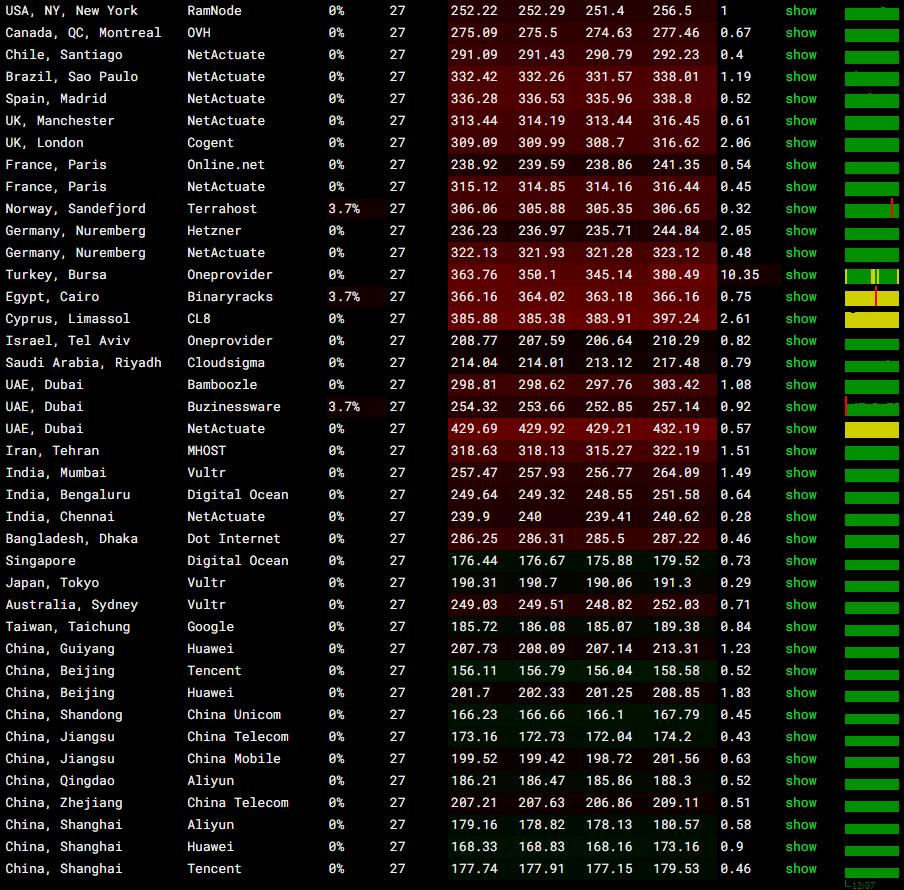Open show link for UK, Manchester
The width and height of the screenshot is (904, 890).
click(x=801, y=120)
